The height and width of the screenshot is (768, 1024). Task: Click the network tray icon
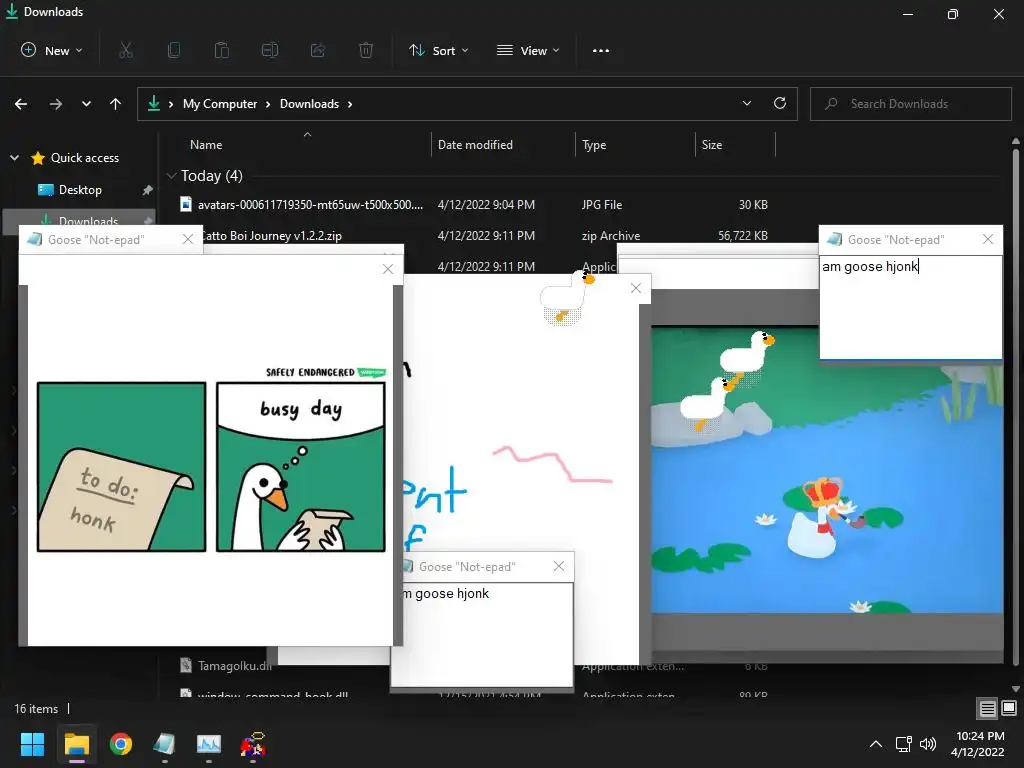click(904, 744)
